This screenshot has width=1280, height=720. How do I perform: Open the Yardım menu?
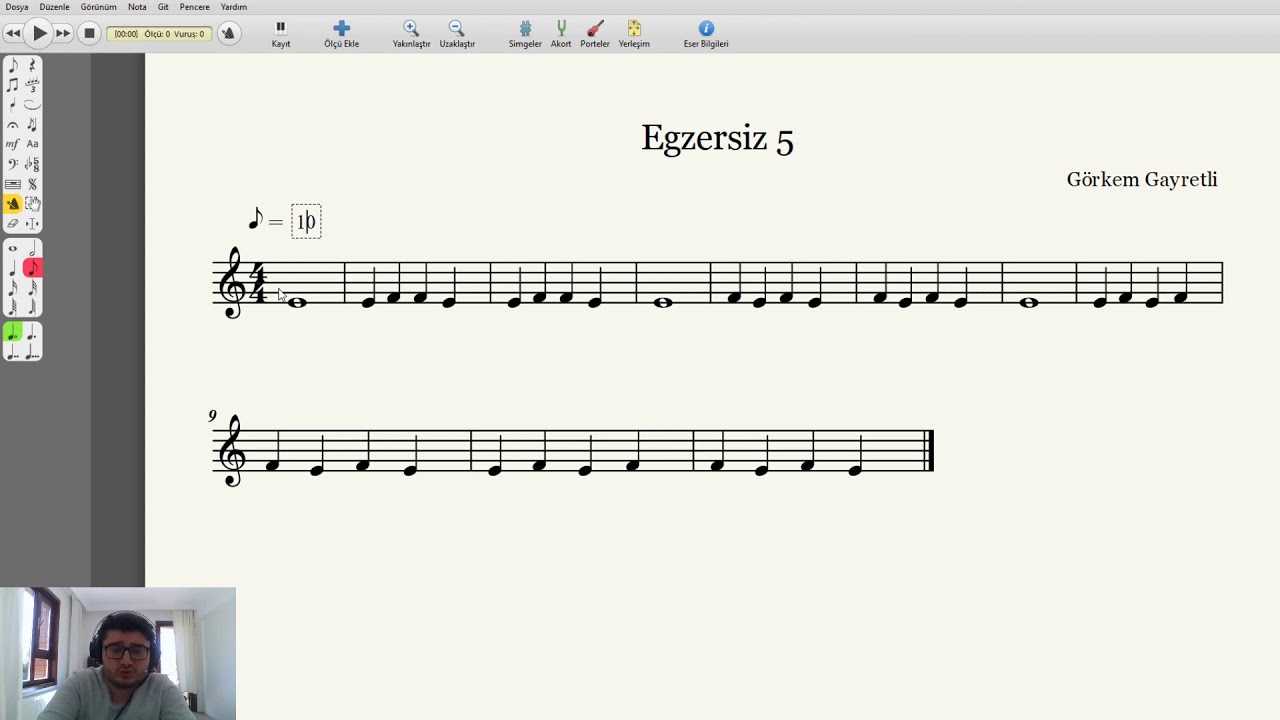click(x=234, y=7)
